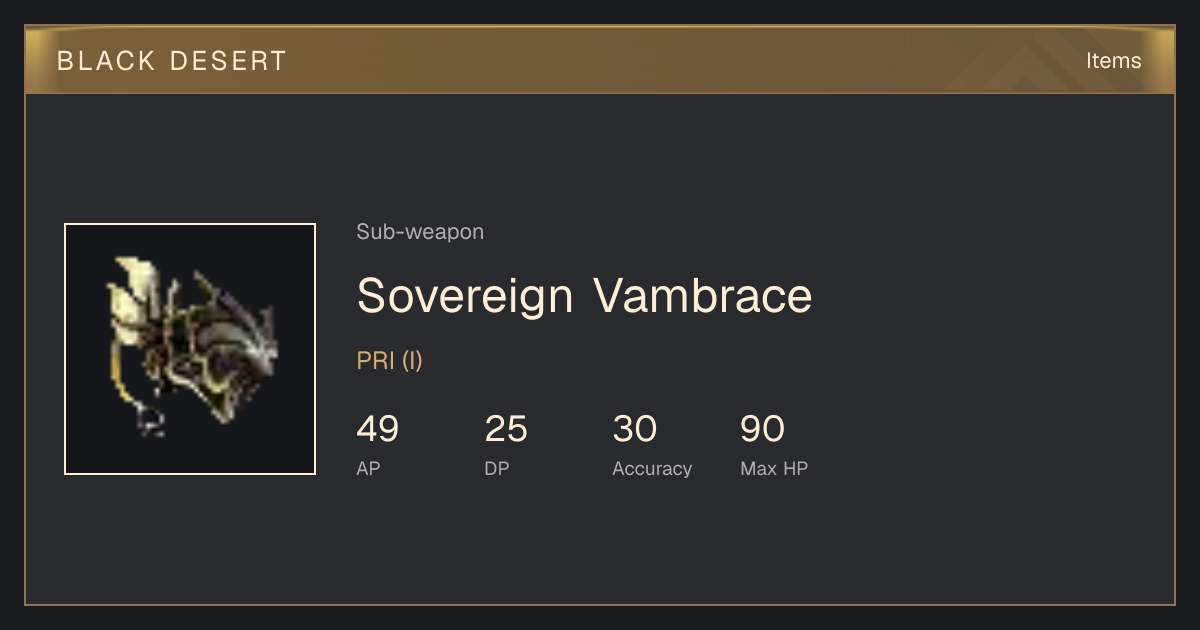Open the Items link in header
The width and height of the screenshot is (1200, 630).
tap(1113, 60)
